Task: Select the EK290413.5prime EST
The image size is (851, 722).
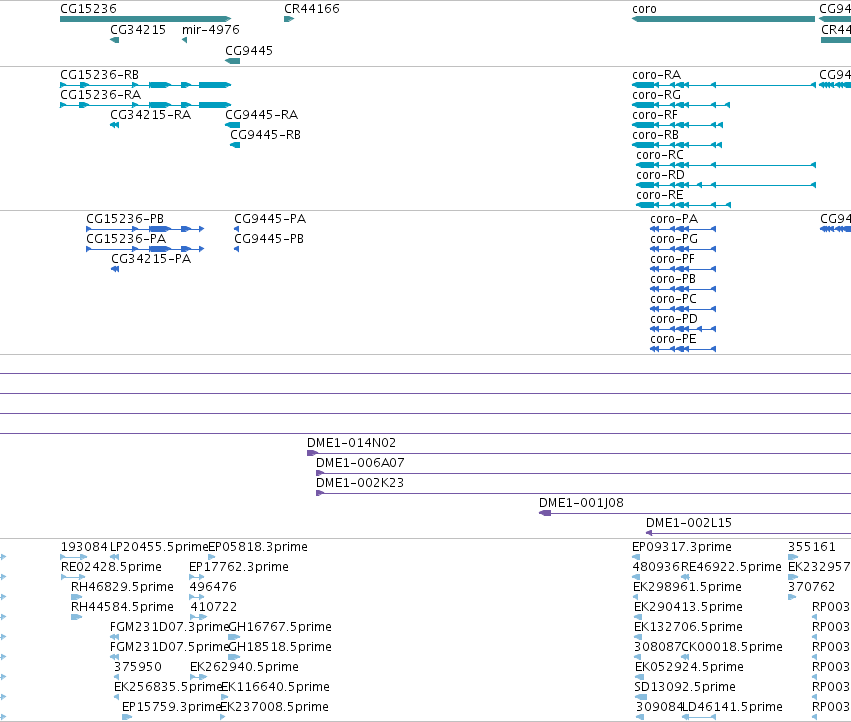Action: point(638,617)
